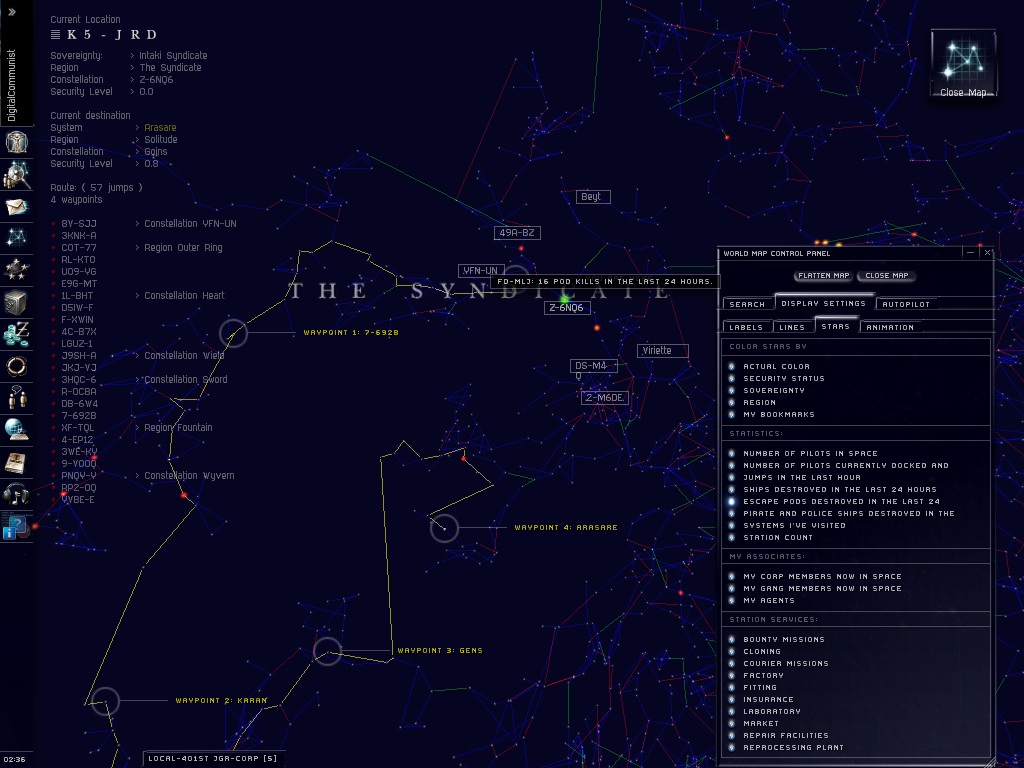Click the Beyt map label

(593, 197)
